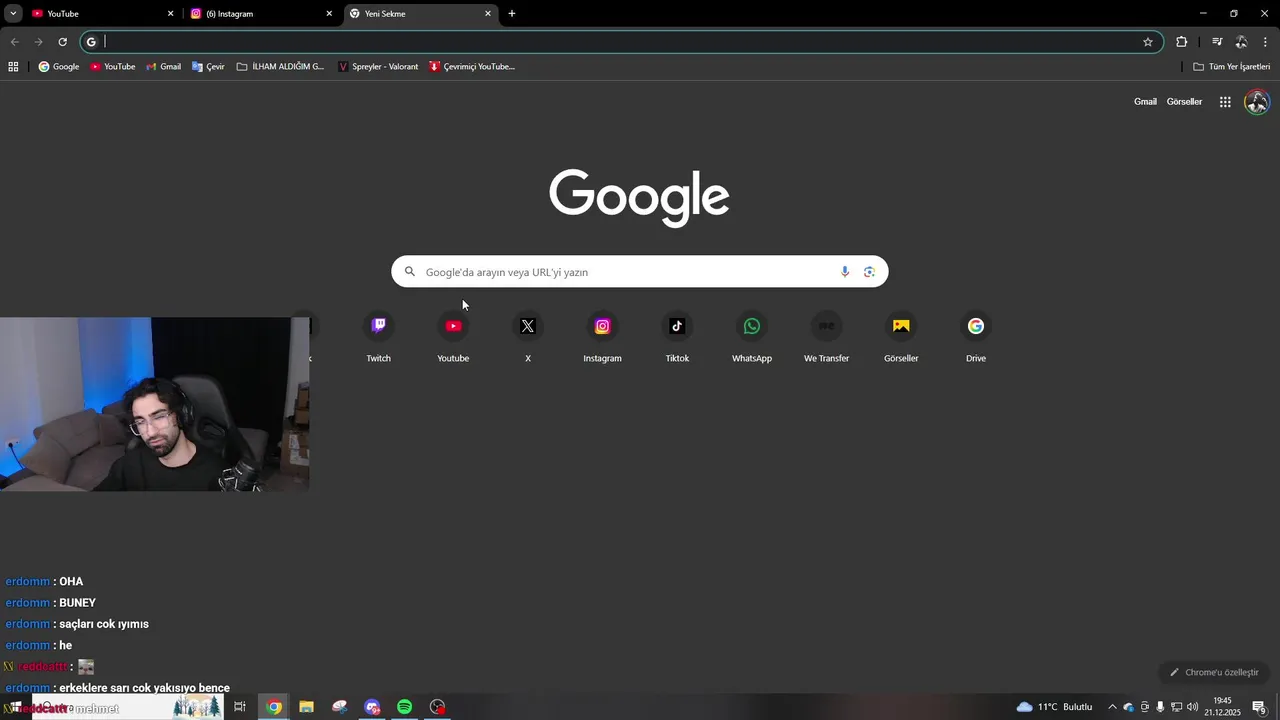Open the apps shortcut in bookmarks bar
The image size is (1280, 720).
(x=13, y=67)
